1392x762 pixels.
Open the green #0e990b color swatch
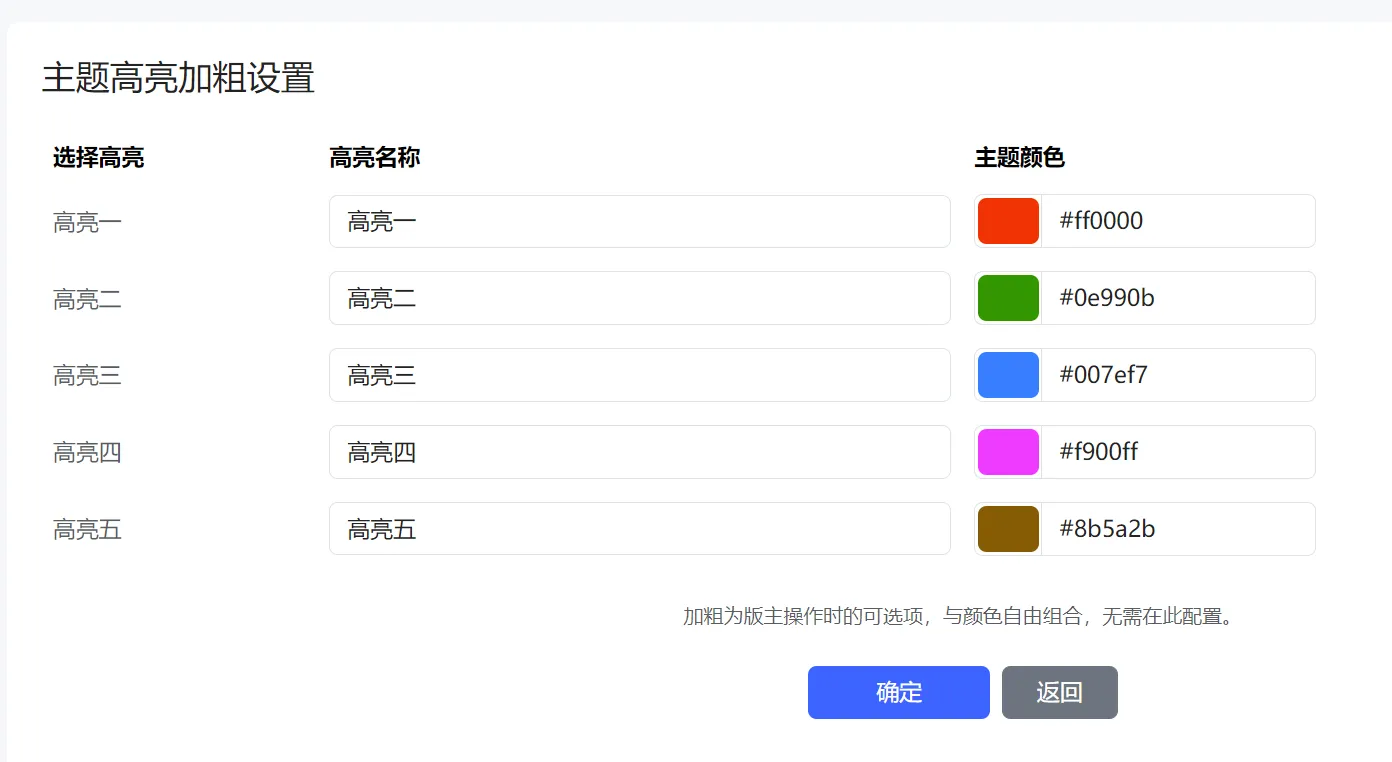click(1008, 298)
